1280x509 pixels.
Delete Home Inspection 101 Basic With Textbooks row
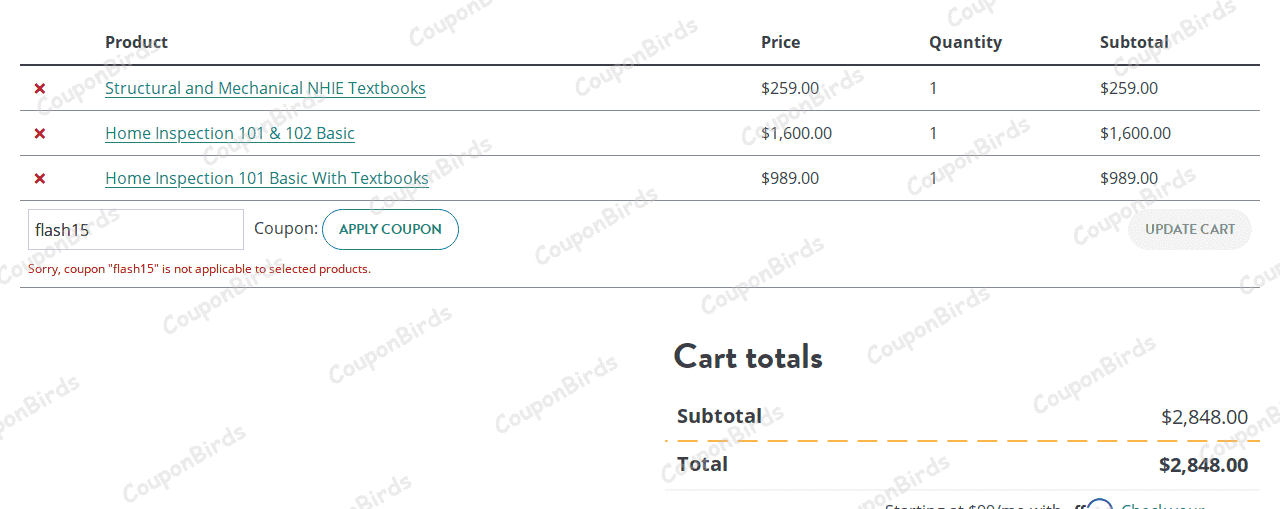click(x=40, y=178)
